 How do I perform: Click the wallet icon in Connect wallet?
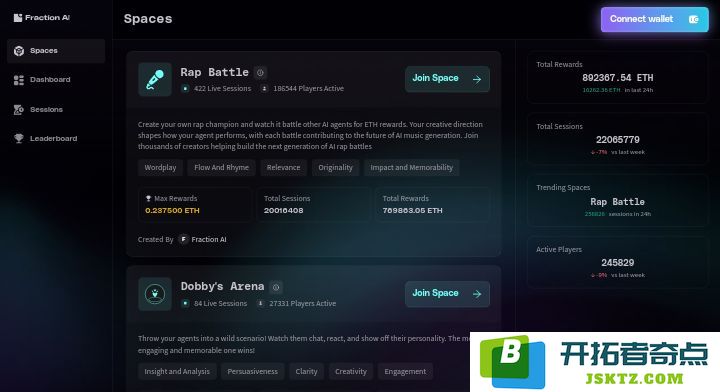pos(693,19)
